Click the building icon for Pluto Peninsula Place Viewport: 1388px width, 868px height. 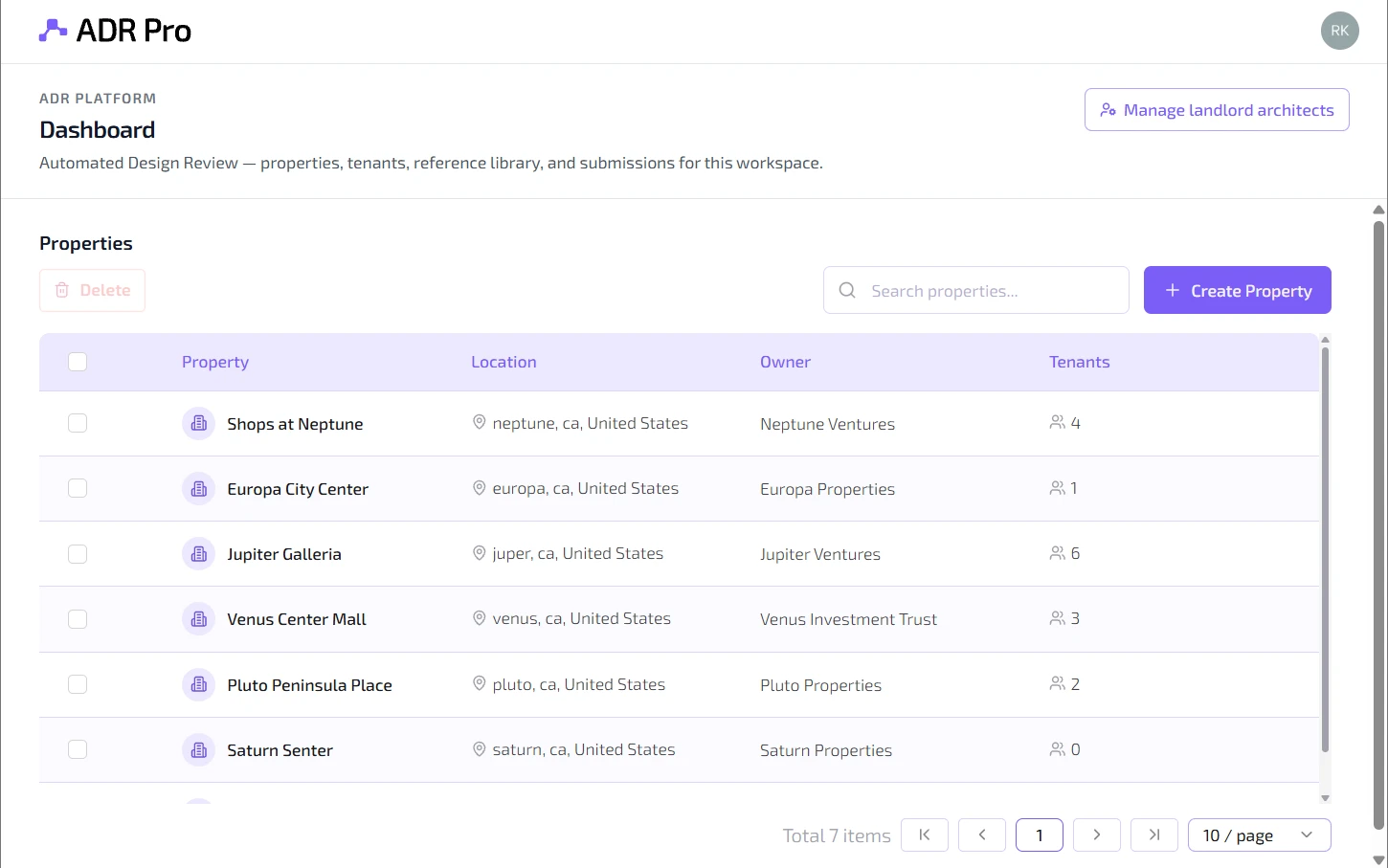[x=199, y=684]
